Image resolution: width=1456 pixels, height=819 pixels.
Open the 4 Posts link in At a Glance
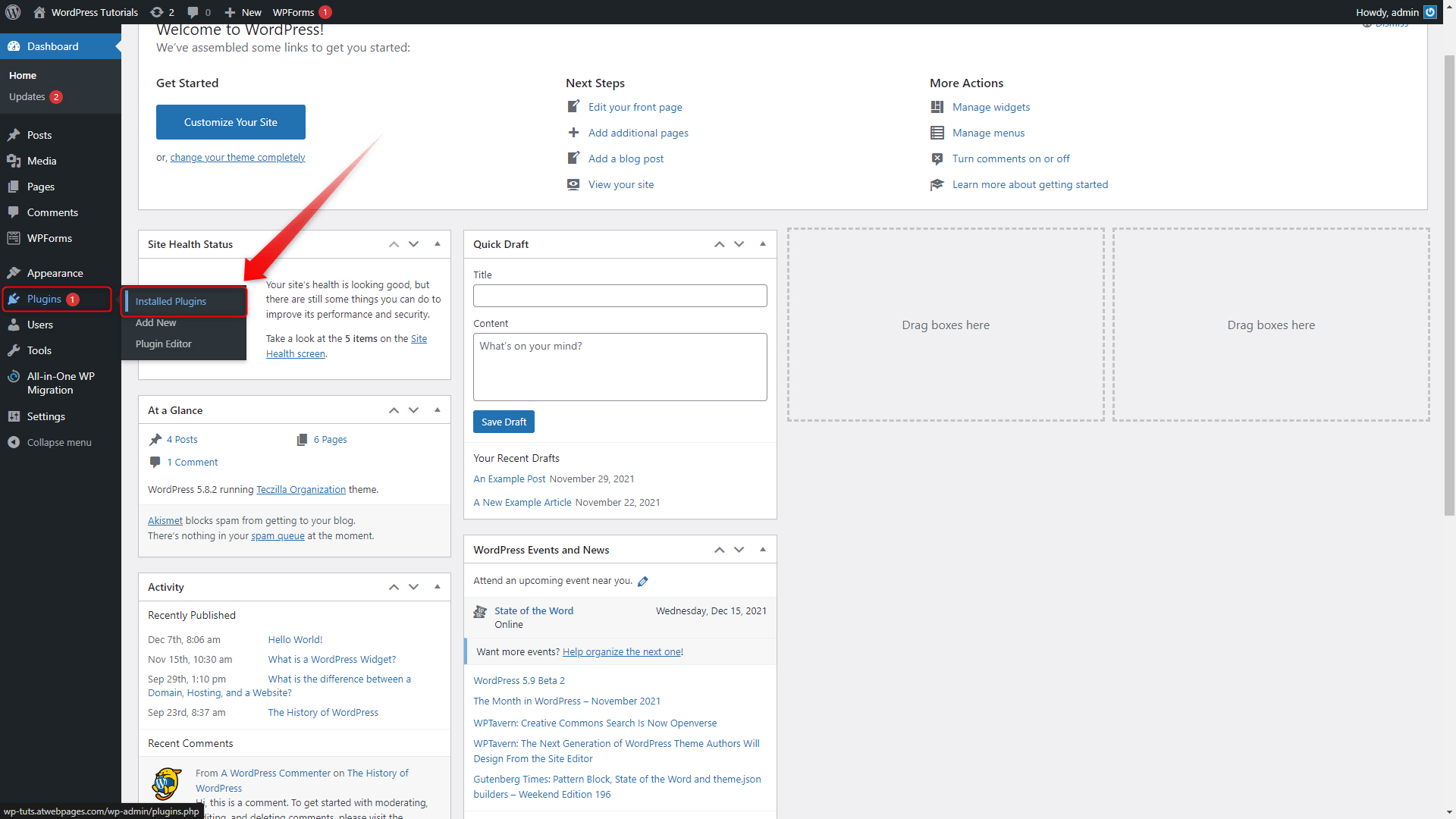click(x=182, y=439)
